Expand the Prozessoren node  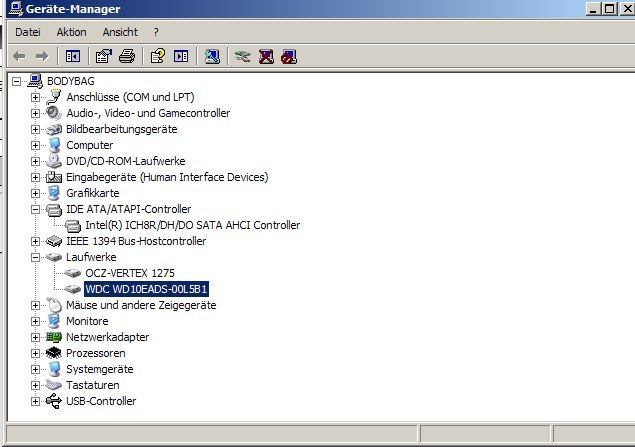coord(35,353)
